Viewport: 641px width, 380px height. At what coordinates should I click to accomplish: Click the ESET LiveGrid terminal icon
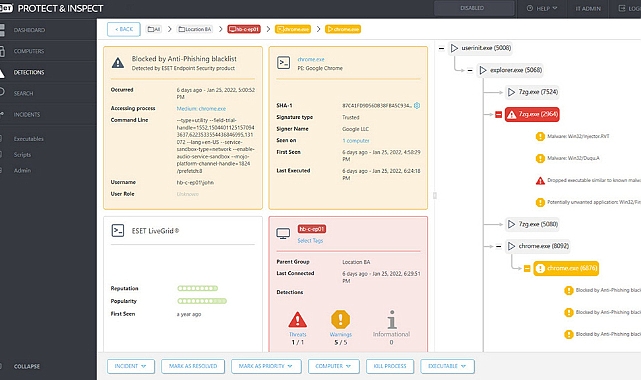pos(118,230)
